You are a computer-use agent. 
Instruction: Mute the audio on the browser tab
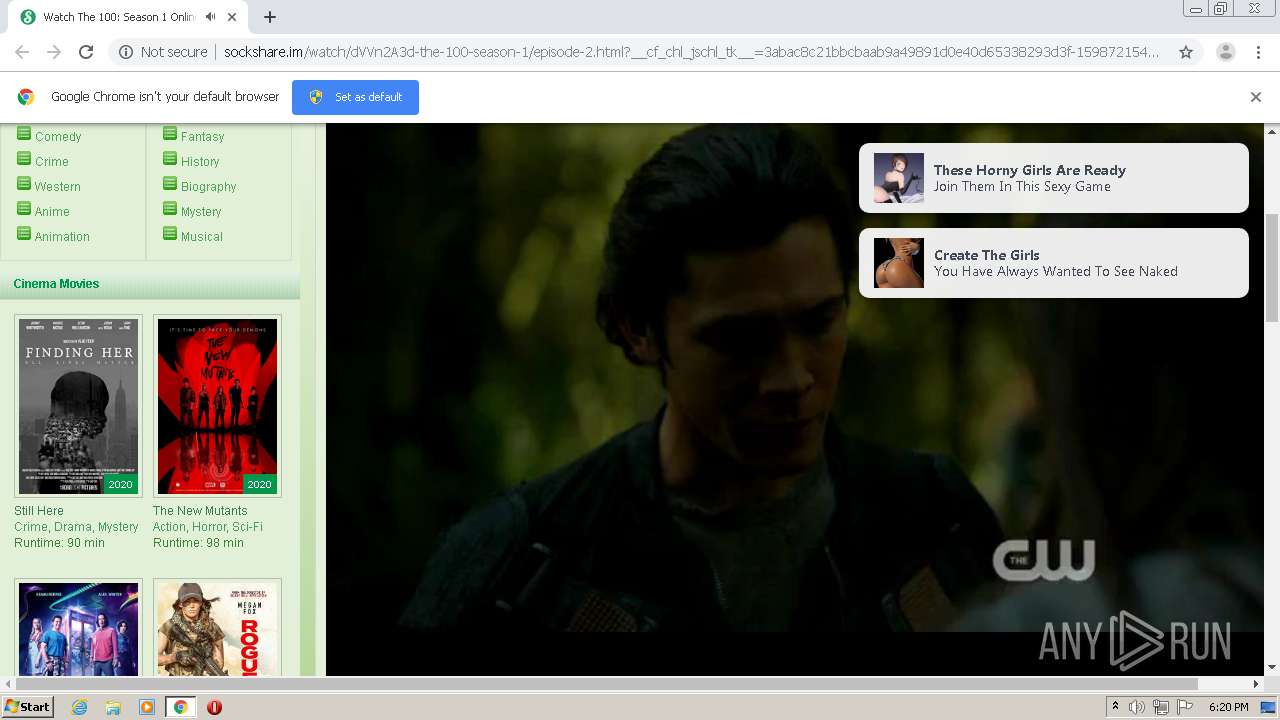pos(211,17)
